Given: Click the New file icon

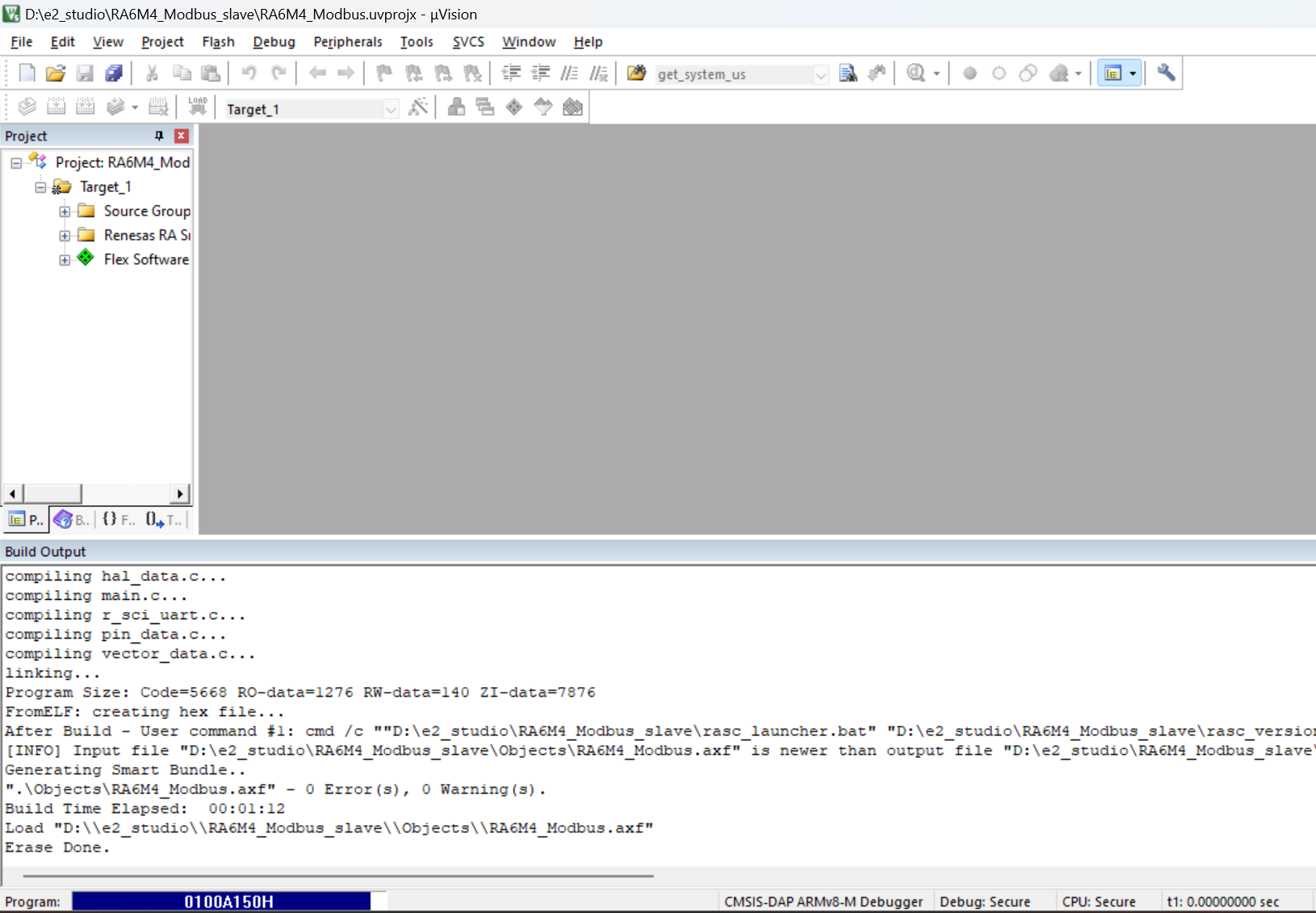Looking at the screenshot, I should coord(27,73).
